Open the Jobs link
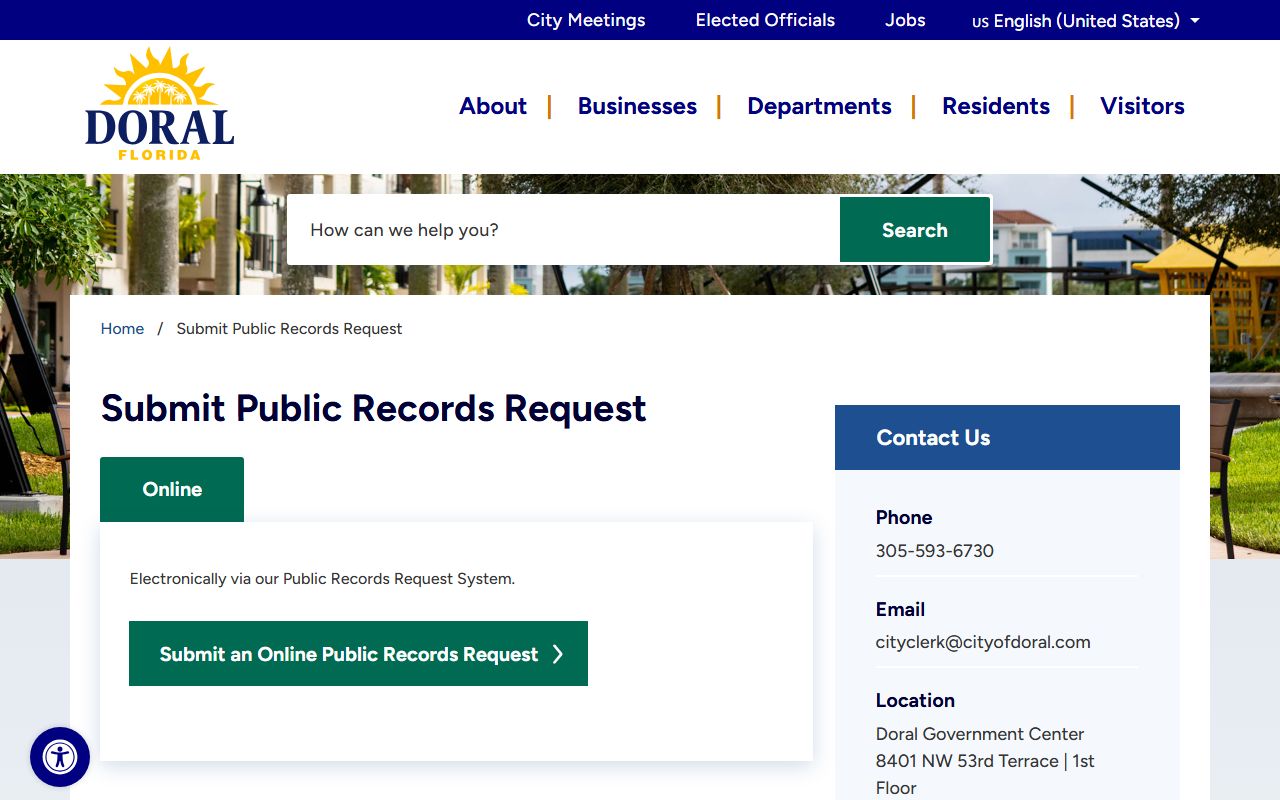The height and width of the screenshot is (800, 1280). pyautogui.click(x=905, y=20)
